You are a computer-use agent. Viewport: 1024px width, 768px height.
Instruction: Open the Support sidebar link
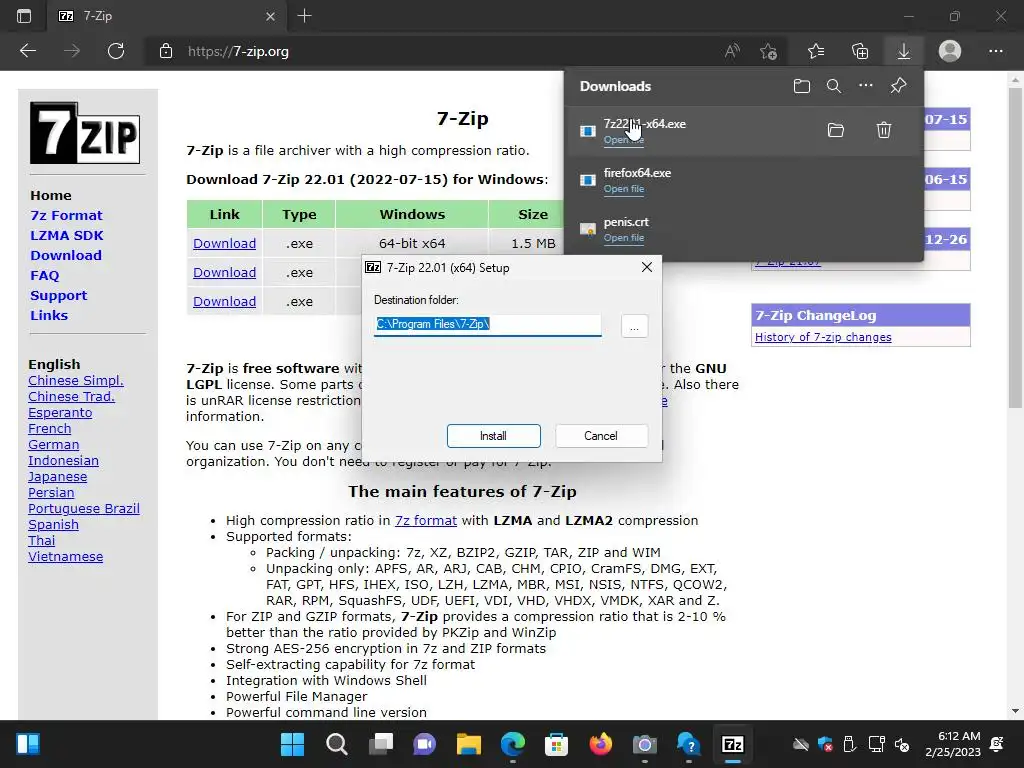(x=58, y=295)
